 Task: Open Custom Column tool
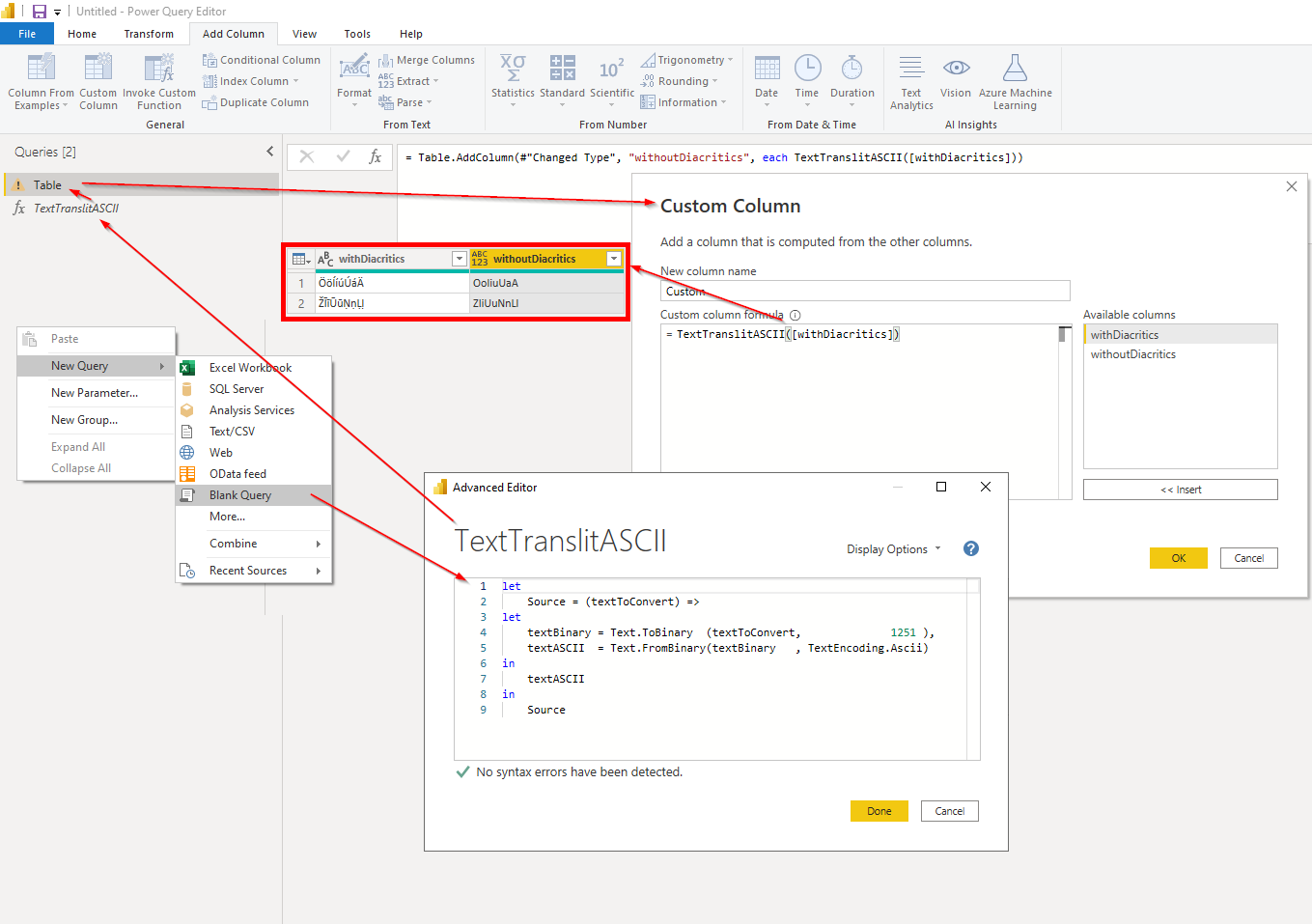98,81
